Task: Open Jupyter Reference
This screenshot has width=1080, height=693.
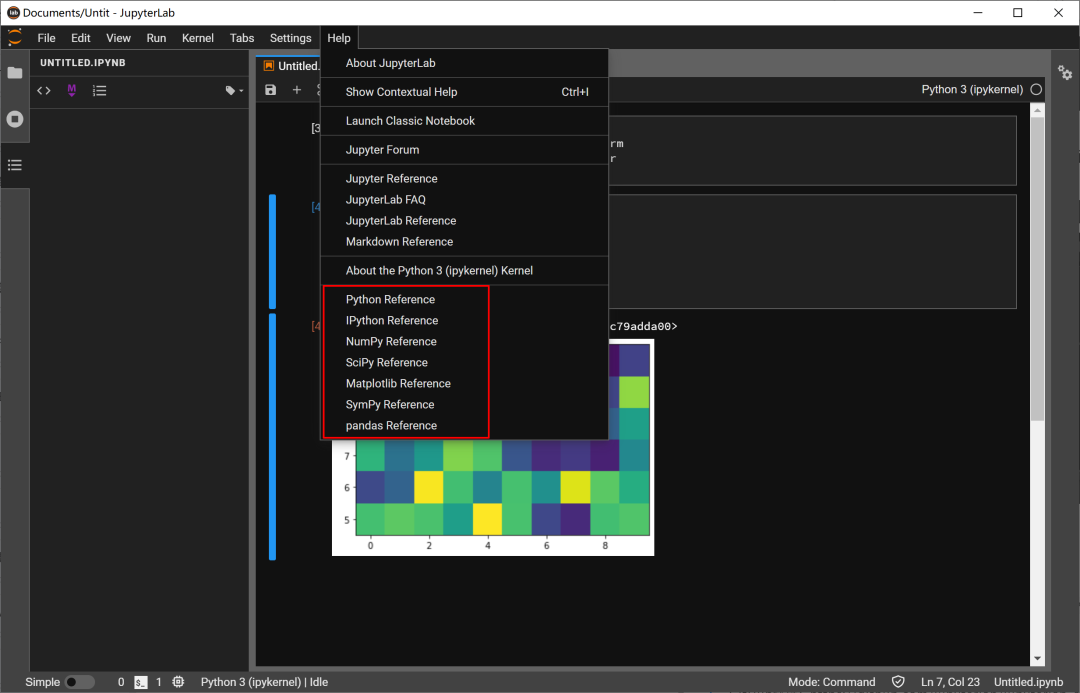Action: (x=464, y=178)
